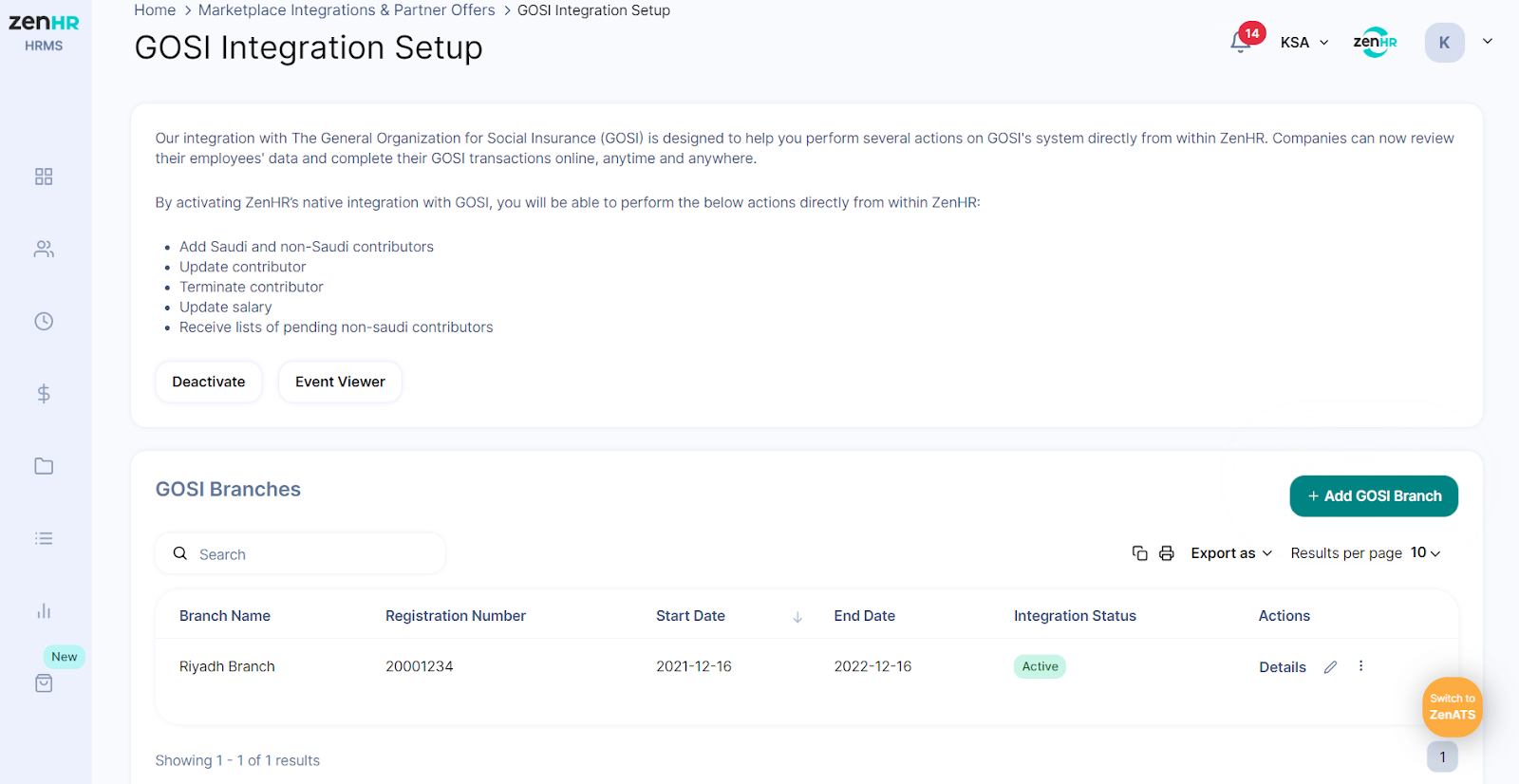Open the Export as dropdown

pos(1231,553)
